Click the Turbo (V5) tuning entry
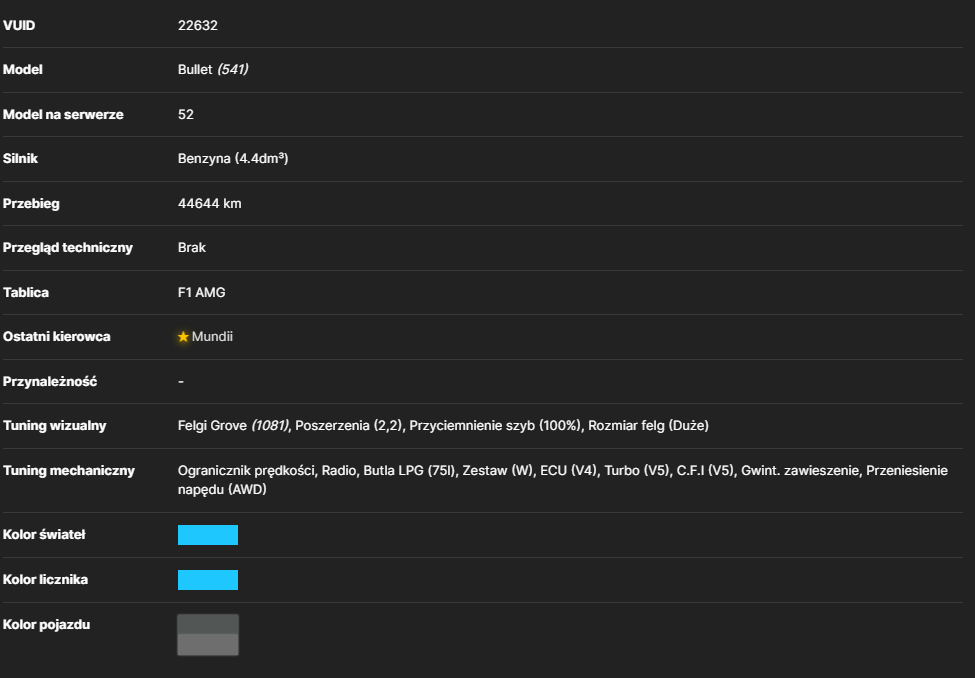This screenshot has height=678, width=975. point(637,471)
